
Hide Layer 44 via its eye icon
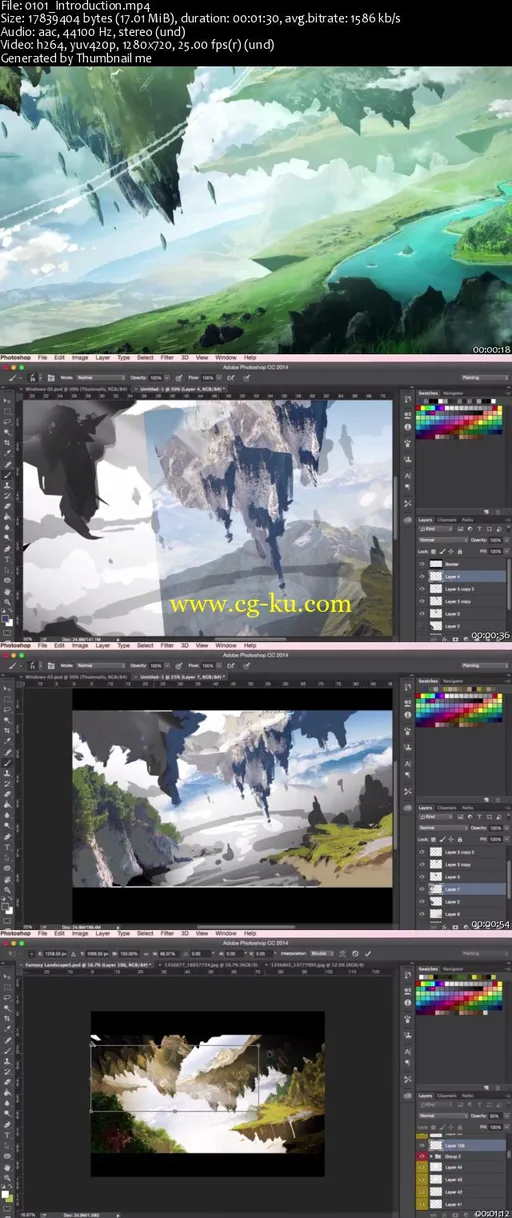coord(422,1168)
